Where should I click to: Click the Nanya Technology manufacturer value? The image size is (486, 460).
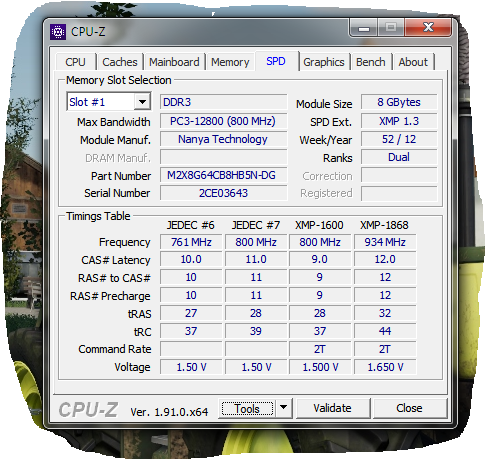[223, 139]
